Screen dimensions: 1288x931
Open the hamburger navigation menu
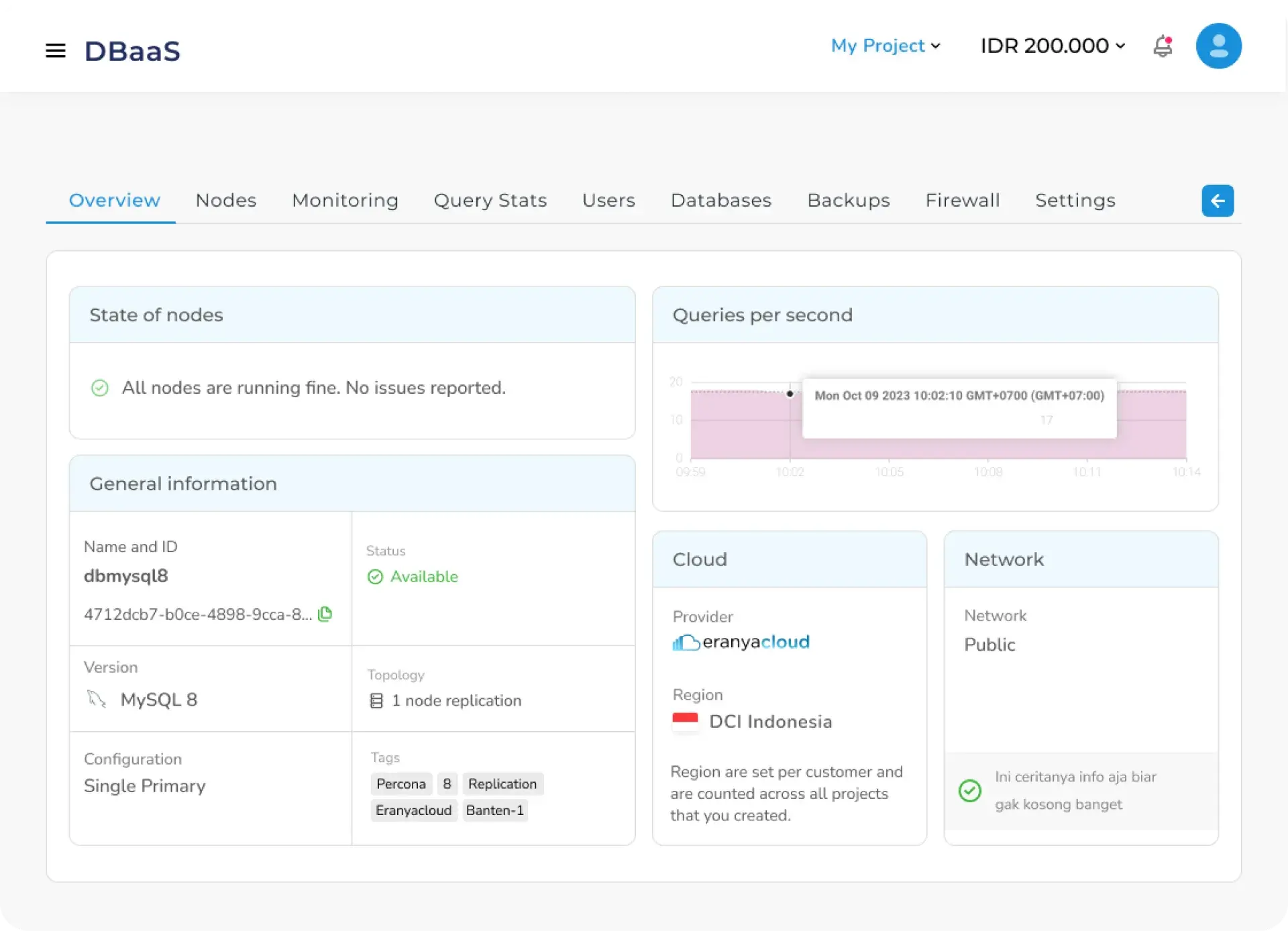[56, 50]
